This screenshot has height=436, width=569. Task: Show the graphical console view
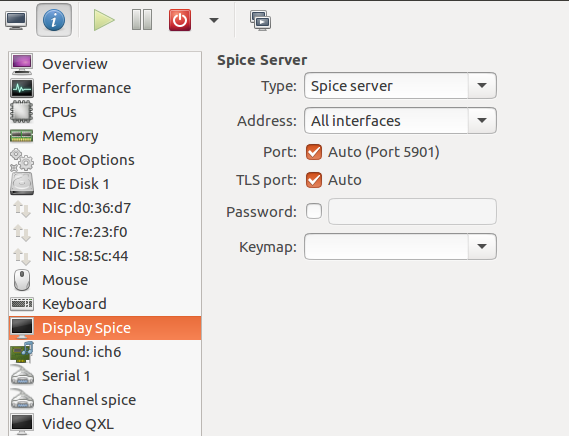click(x=16, y=20)
